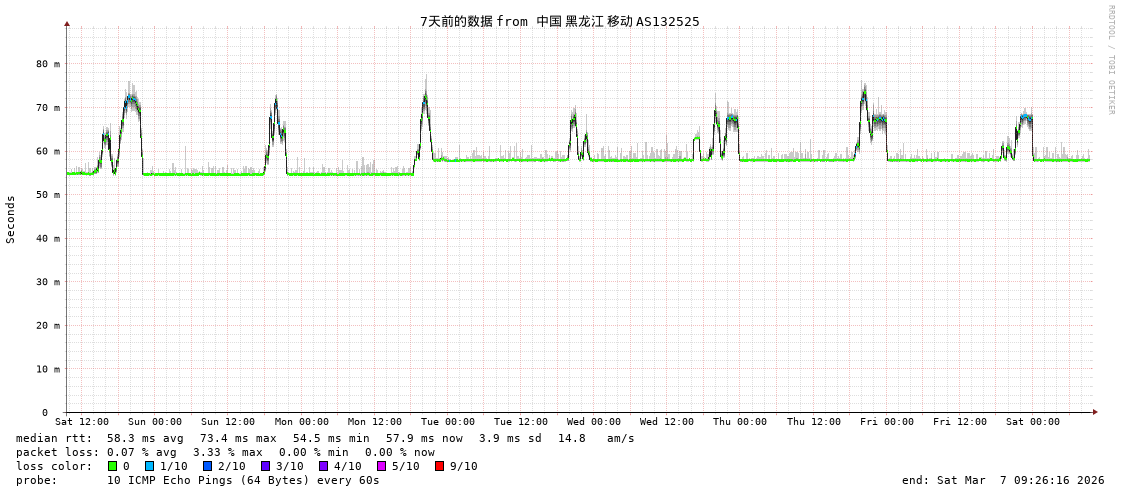Viewport: 1121px width, 494px height.
Task: Click the '14.8 am/s' value
Action: coord(596,438)
